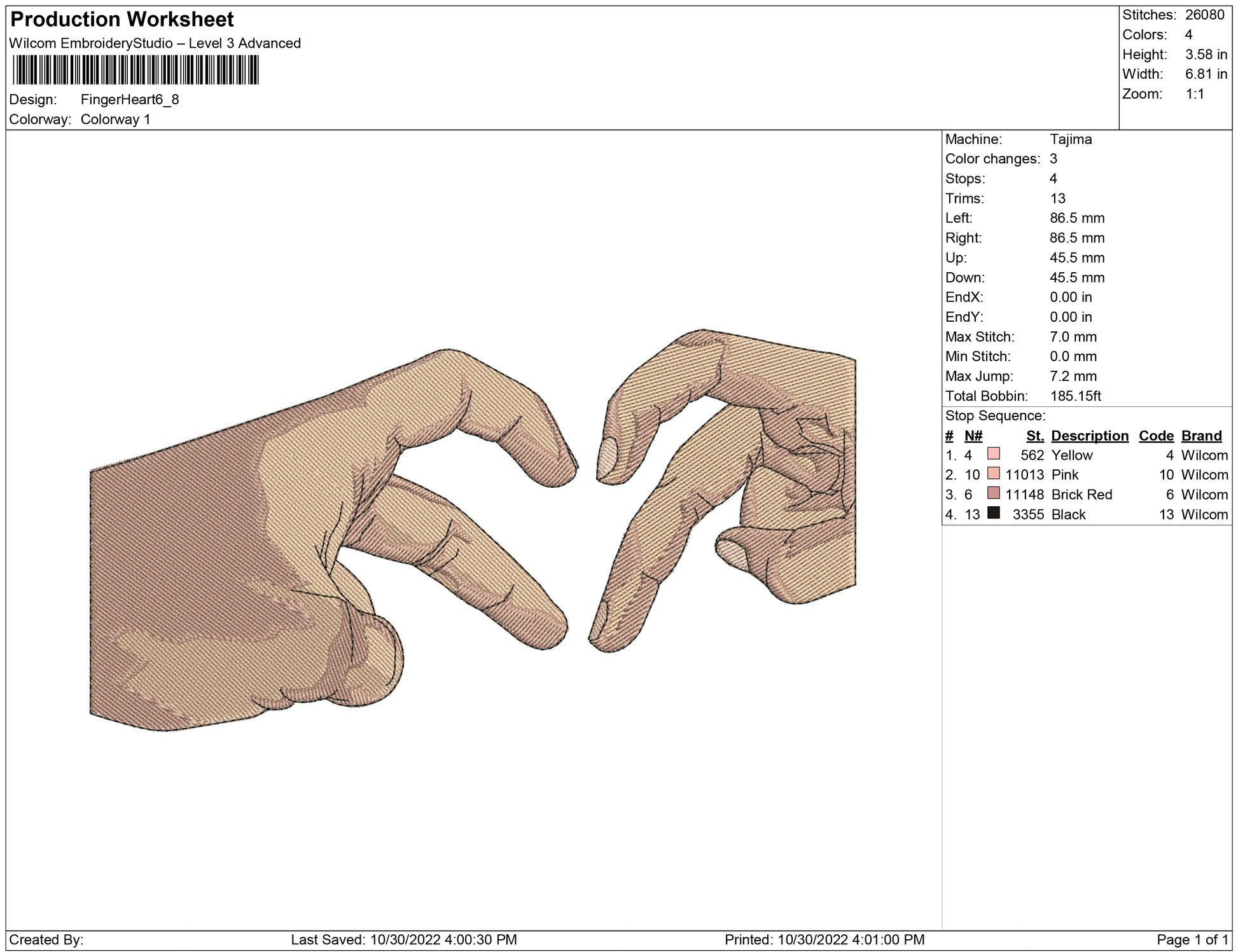
Task: Click the Yellow thread color swatch
Action: [x=993, y=454]
